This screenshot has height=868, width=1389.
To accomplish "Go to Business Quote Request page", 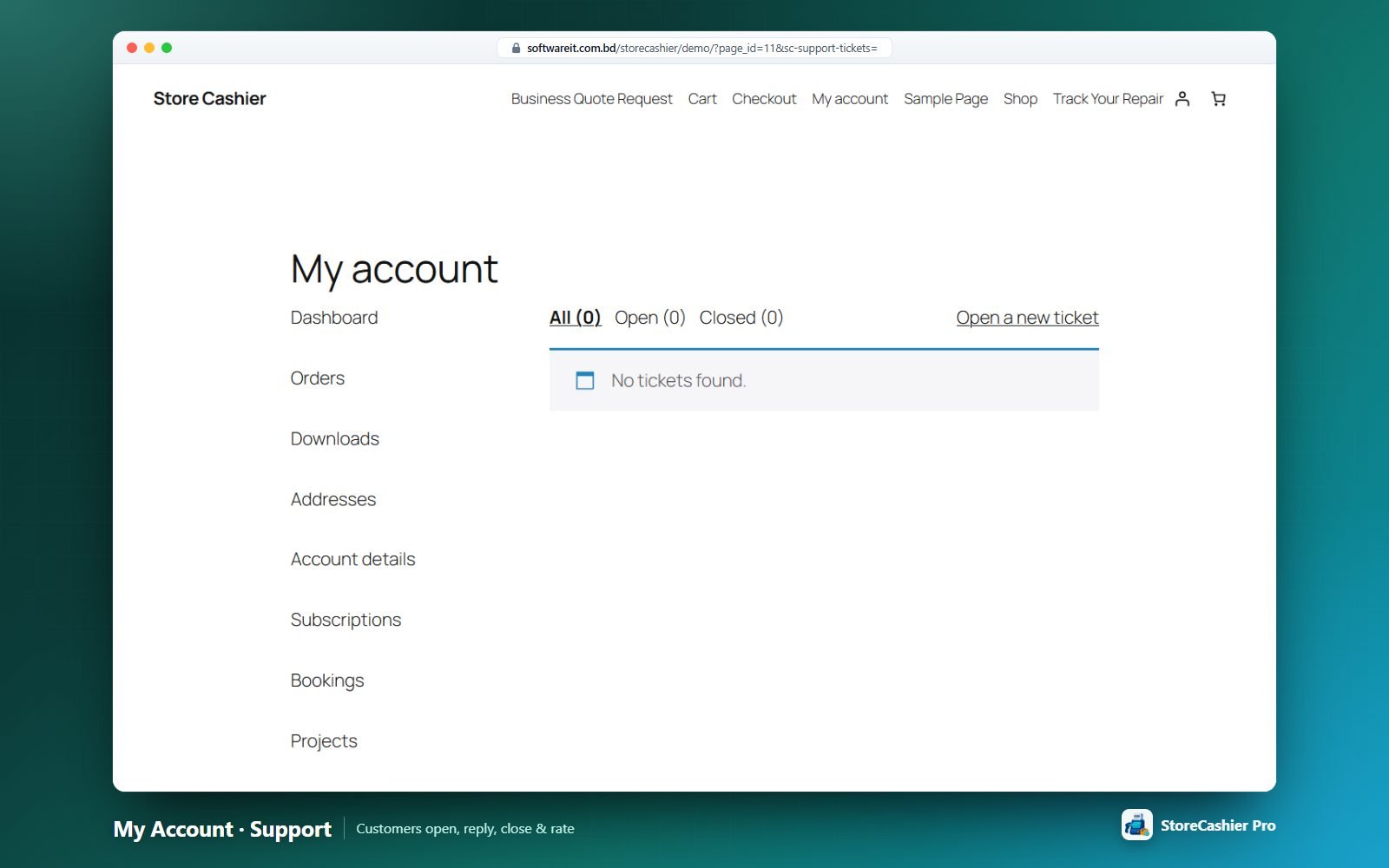I will [592, 99].
